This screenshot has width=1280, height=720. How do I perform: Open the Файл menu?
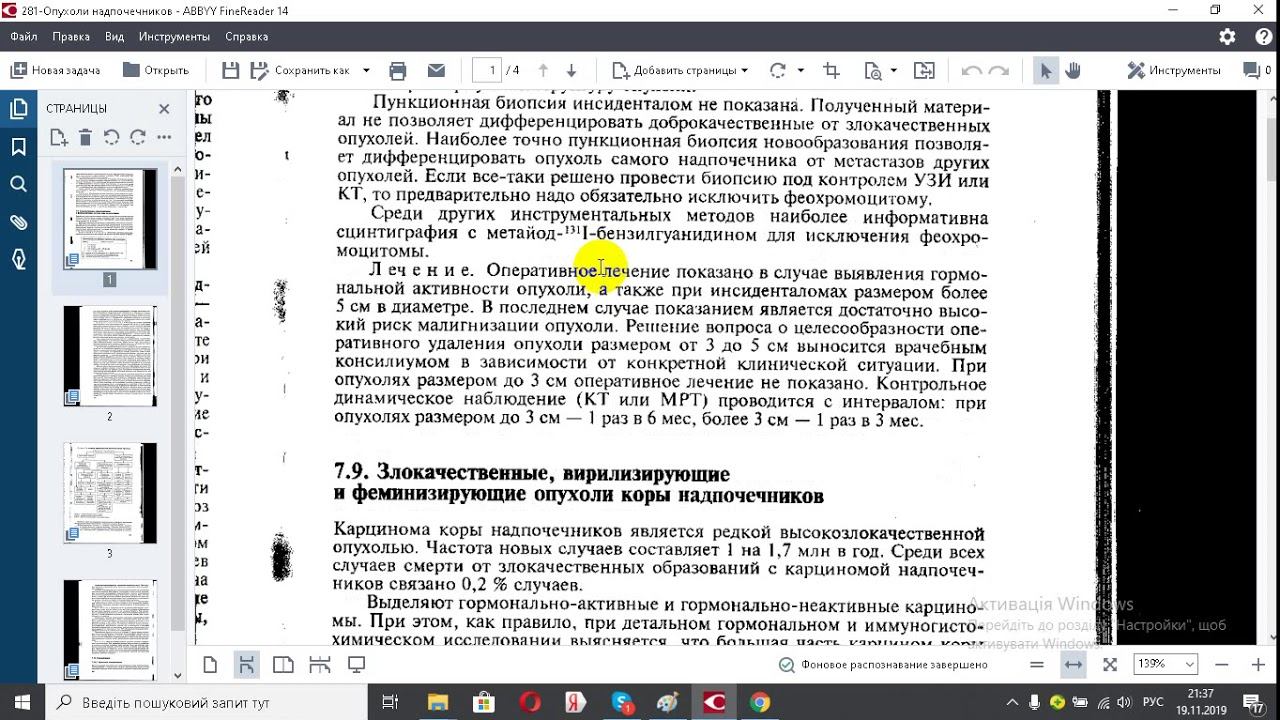[x=24, y=37]
